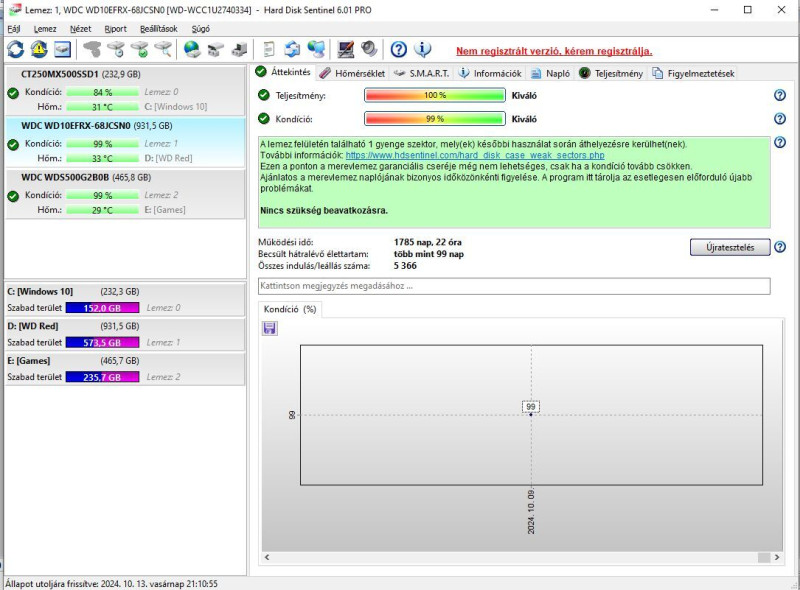Image resolution: width=800 pixels, height=590 pixels.
Task: Click the Újratesztelés button
Action: tap(730, 247)
